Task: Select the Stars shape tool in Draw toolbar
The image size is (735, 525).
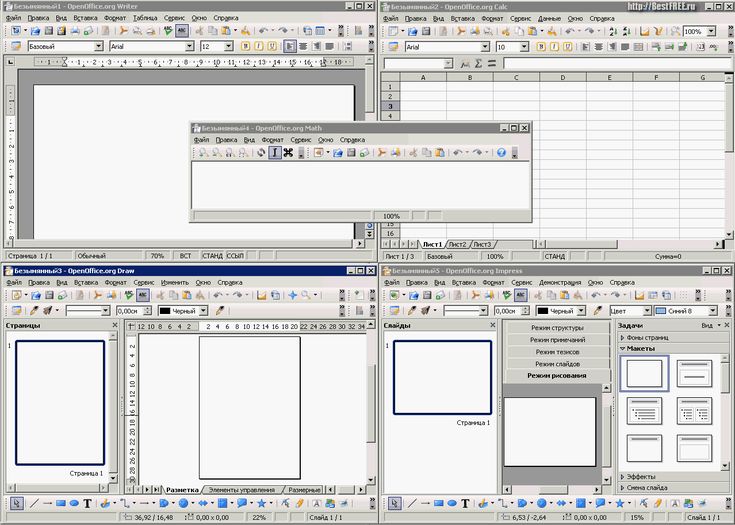Action: [262, 503]
